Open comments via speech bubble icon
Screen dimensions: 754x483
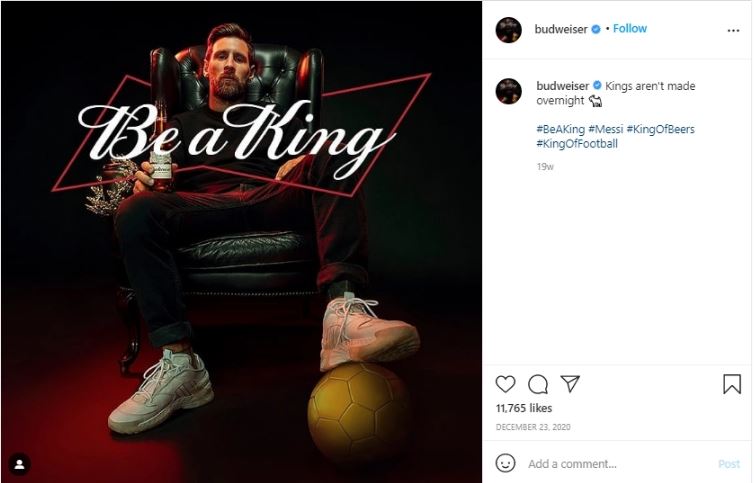538,384
